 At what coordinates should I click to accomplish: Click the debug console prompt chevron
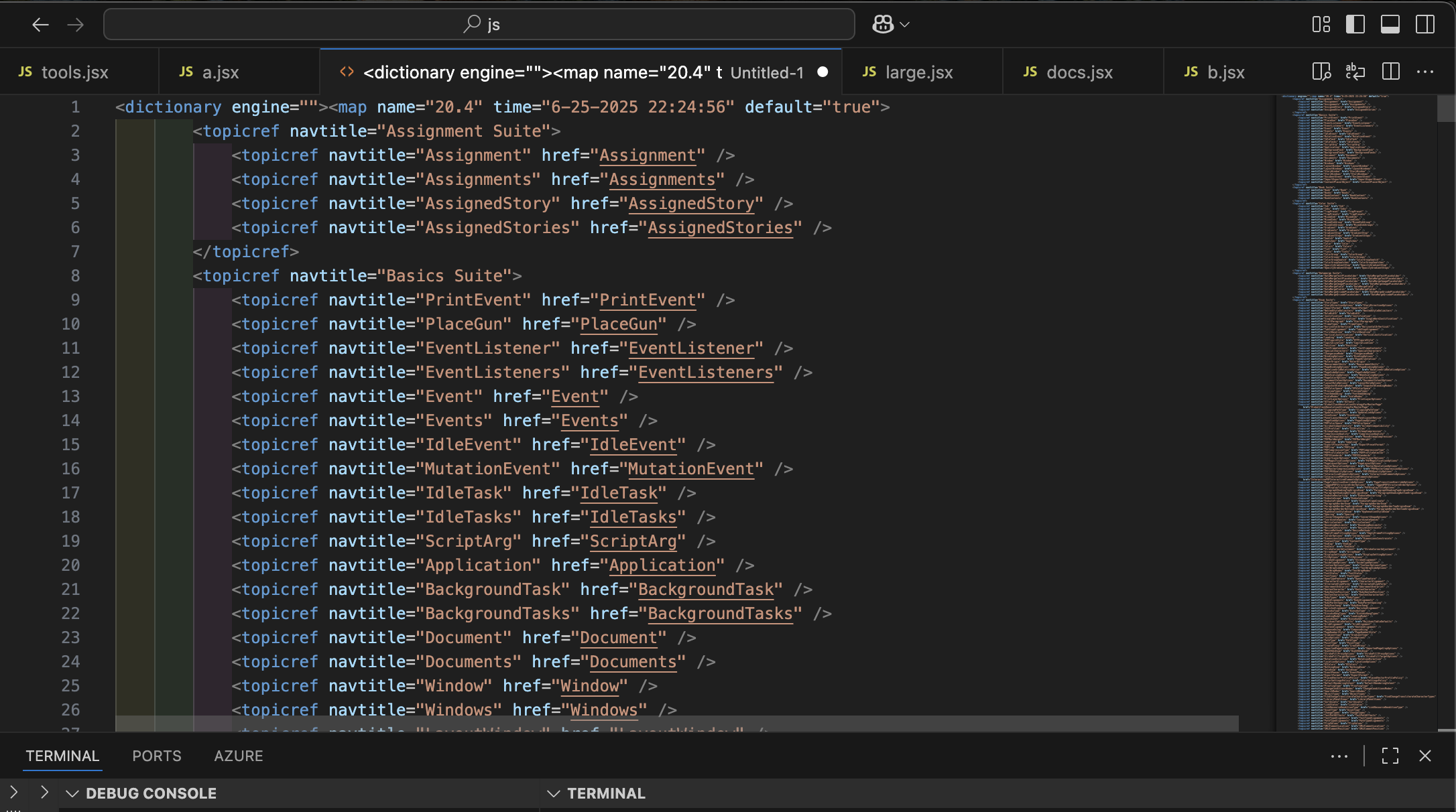tap(44, 793)
